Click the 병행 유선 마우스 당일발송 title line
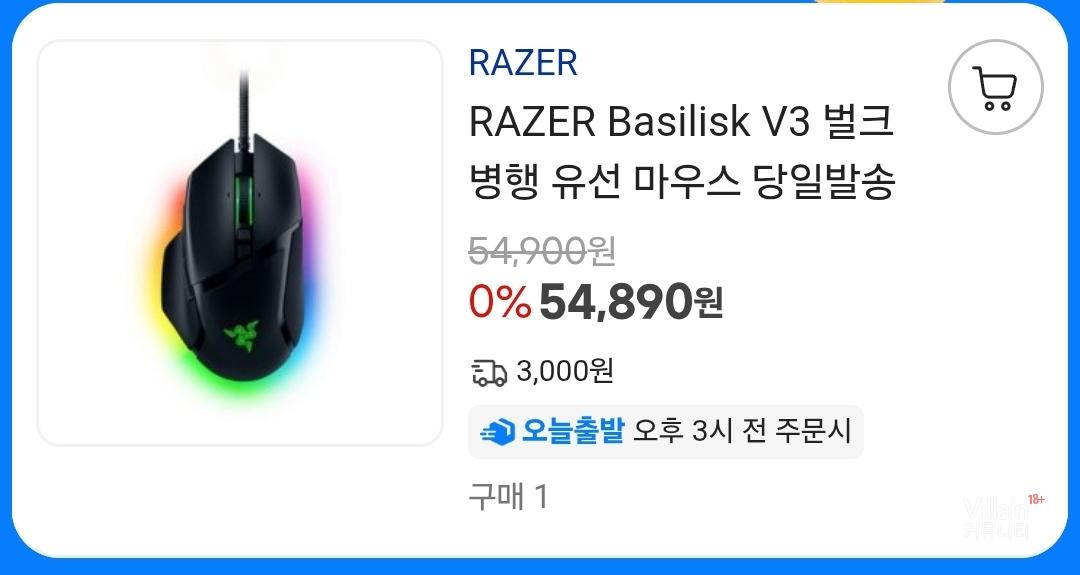 (682, 182)
